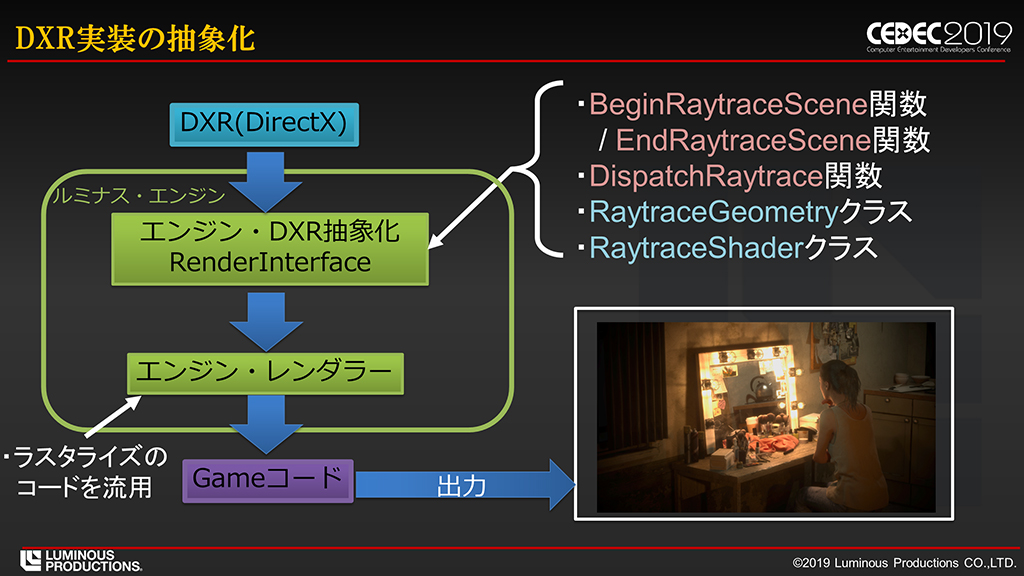The image size is (1024, 576).
Task: Click BeginRaytraceScene関数 text
Action: (758, 104)
